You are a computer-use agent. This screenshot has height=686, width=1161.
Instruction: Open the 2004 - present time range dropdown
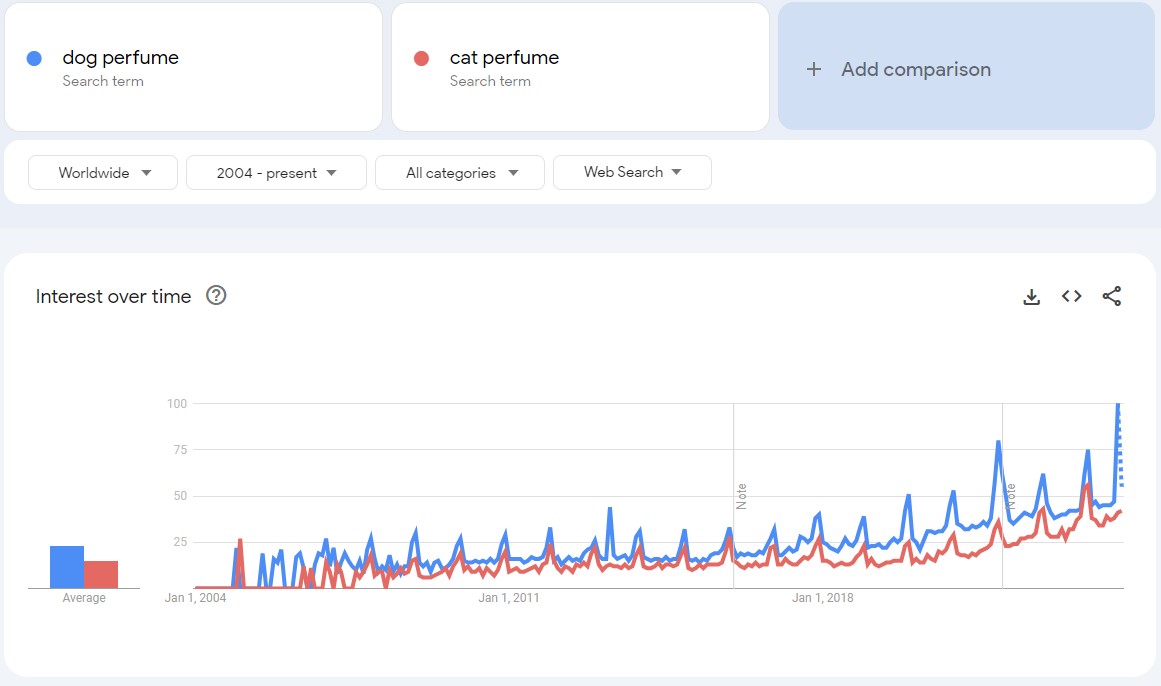pos(276,172)
